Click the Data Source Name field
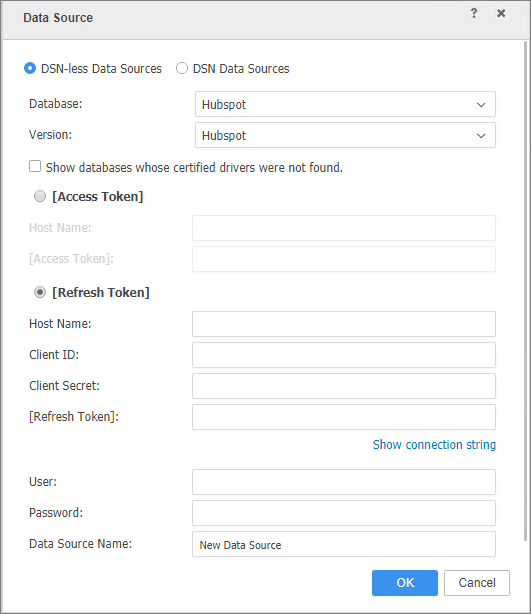 [344, 544]
